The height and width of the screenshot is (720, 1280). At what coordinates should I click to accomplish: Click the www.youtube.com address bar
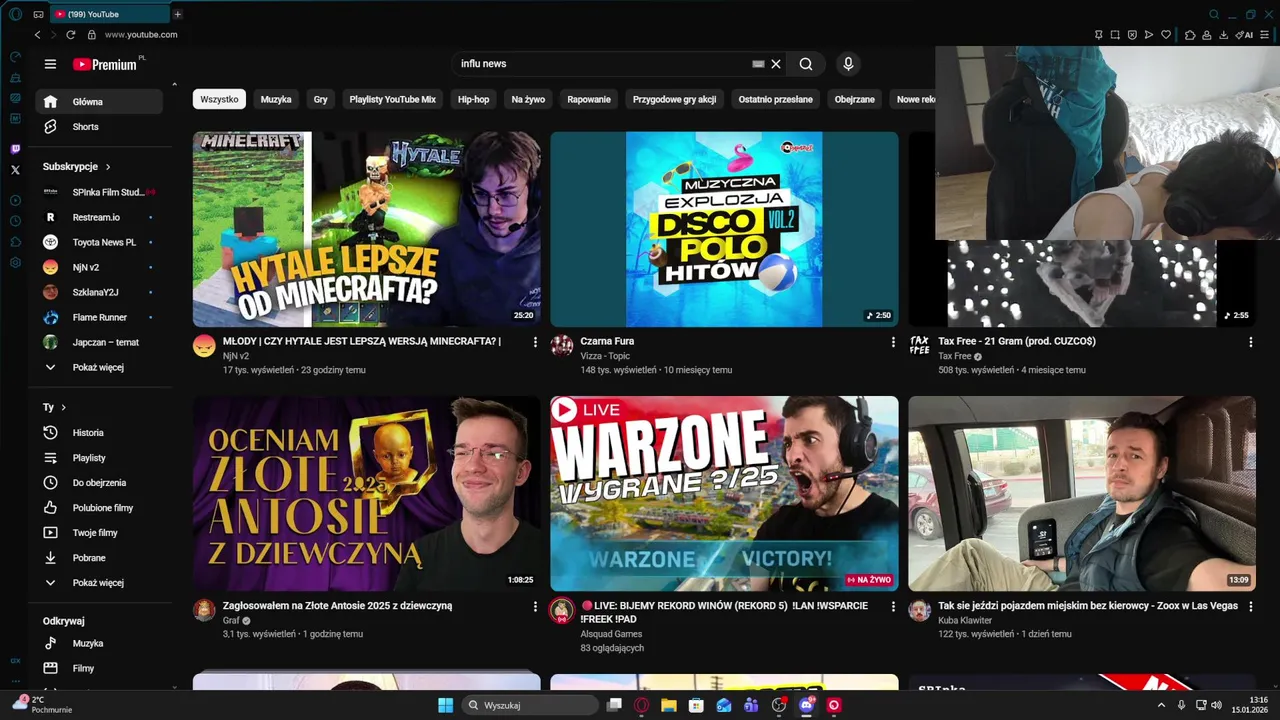(141, 35)
